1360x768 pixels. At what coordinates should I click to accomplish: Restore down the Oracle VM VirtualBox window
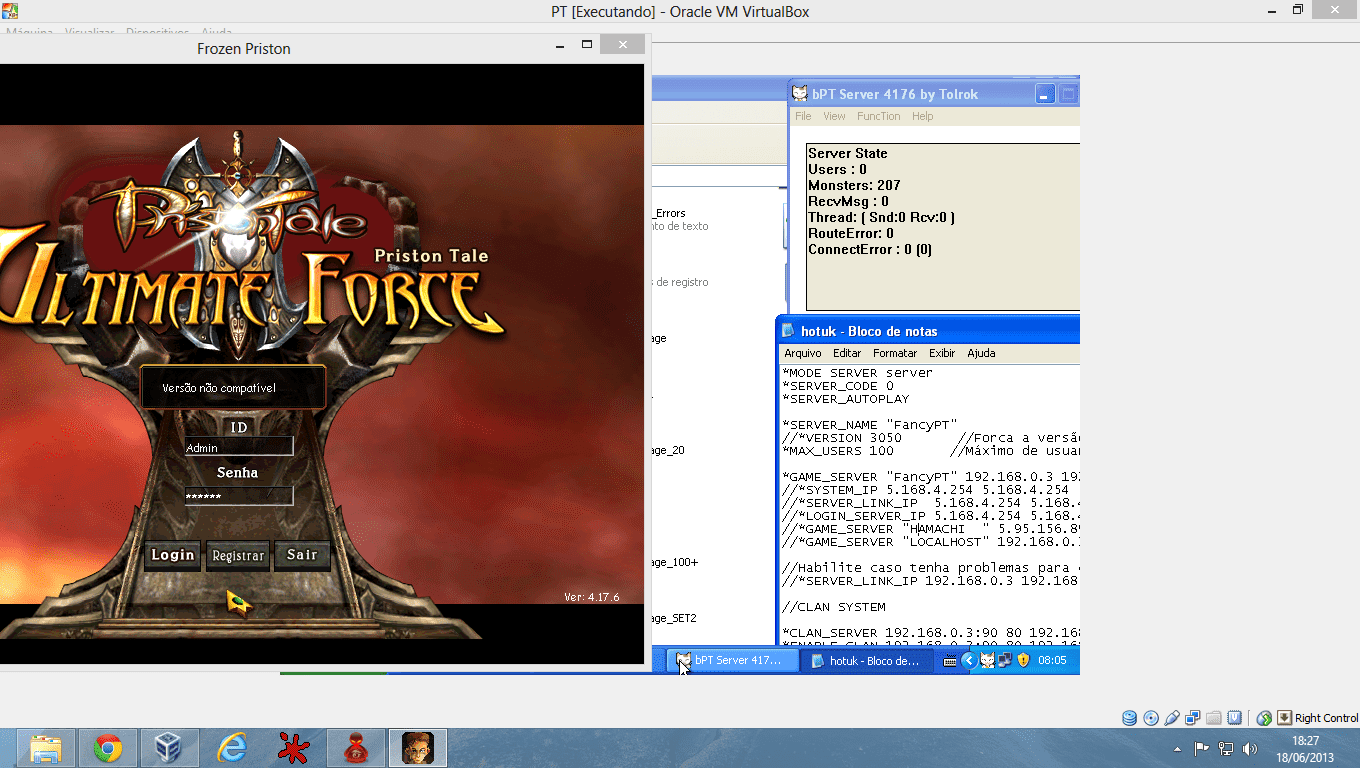pyautogui.click(x=1298, y=10)
